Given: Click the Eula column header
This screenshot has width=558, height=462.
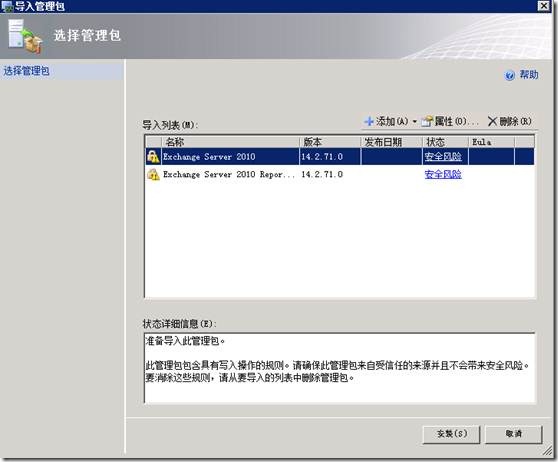Looking at the screenshot, I should pyautogui.click(x=491, y=142).
